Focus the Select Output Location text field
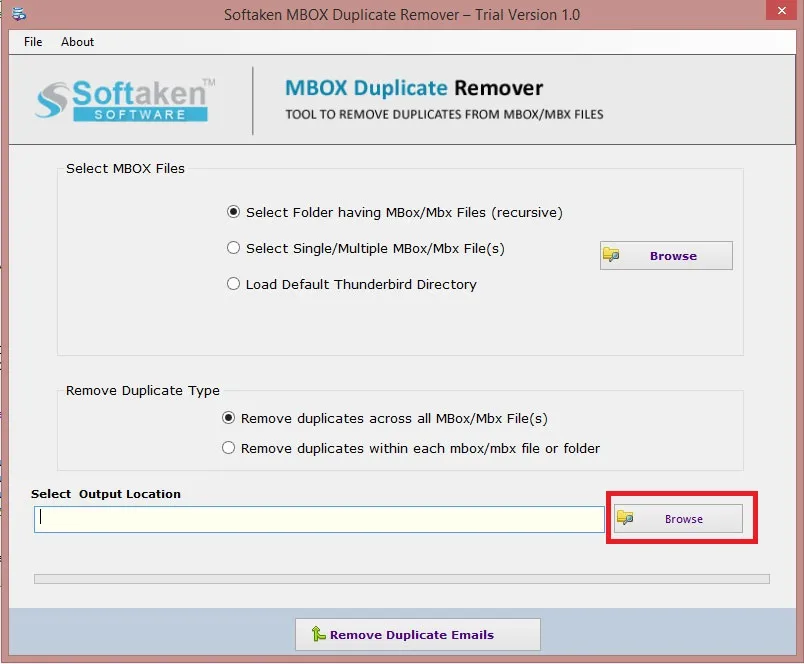Screen dimensions: 804x664 (319, 519)
